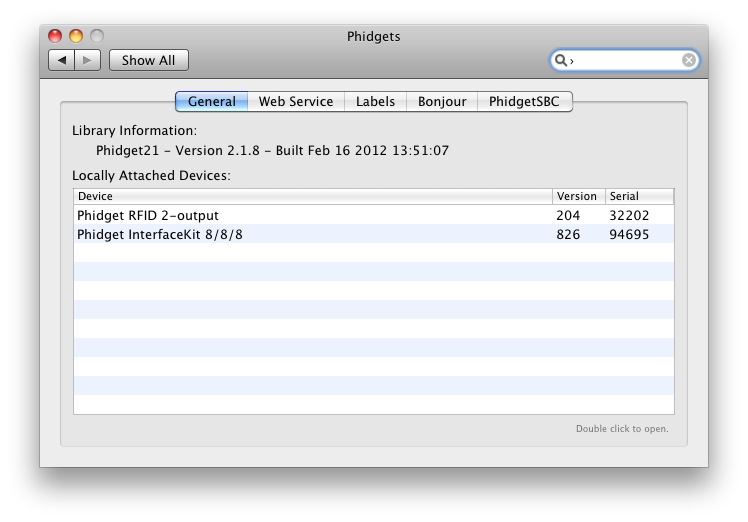Viewport: 748px width, 522px height.
Task: Click version value 204
Action: click(568, 215)
